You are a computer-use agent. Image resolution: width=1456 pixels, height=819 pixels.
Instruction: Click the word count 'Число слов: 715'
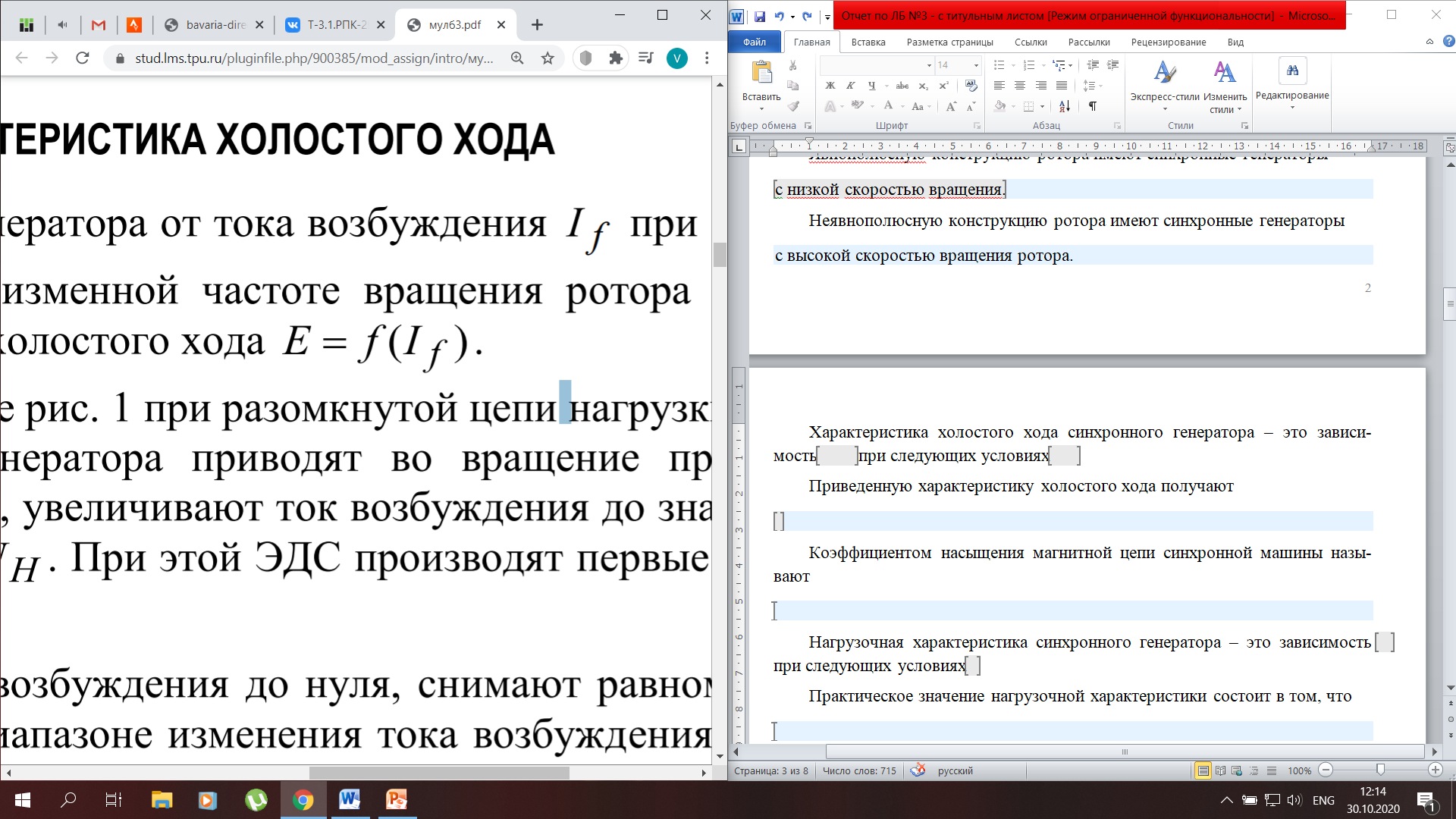pyautogui.click(x=859, y=770)
